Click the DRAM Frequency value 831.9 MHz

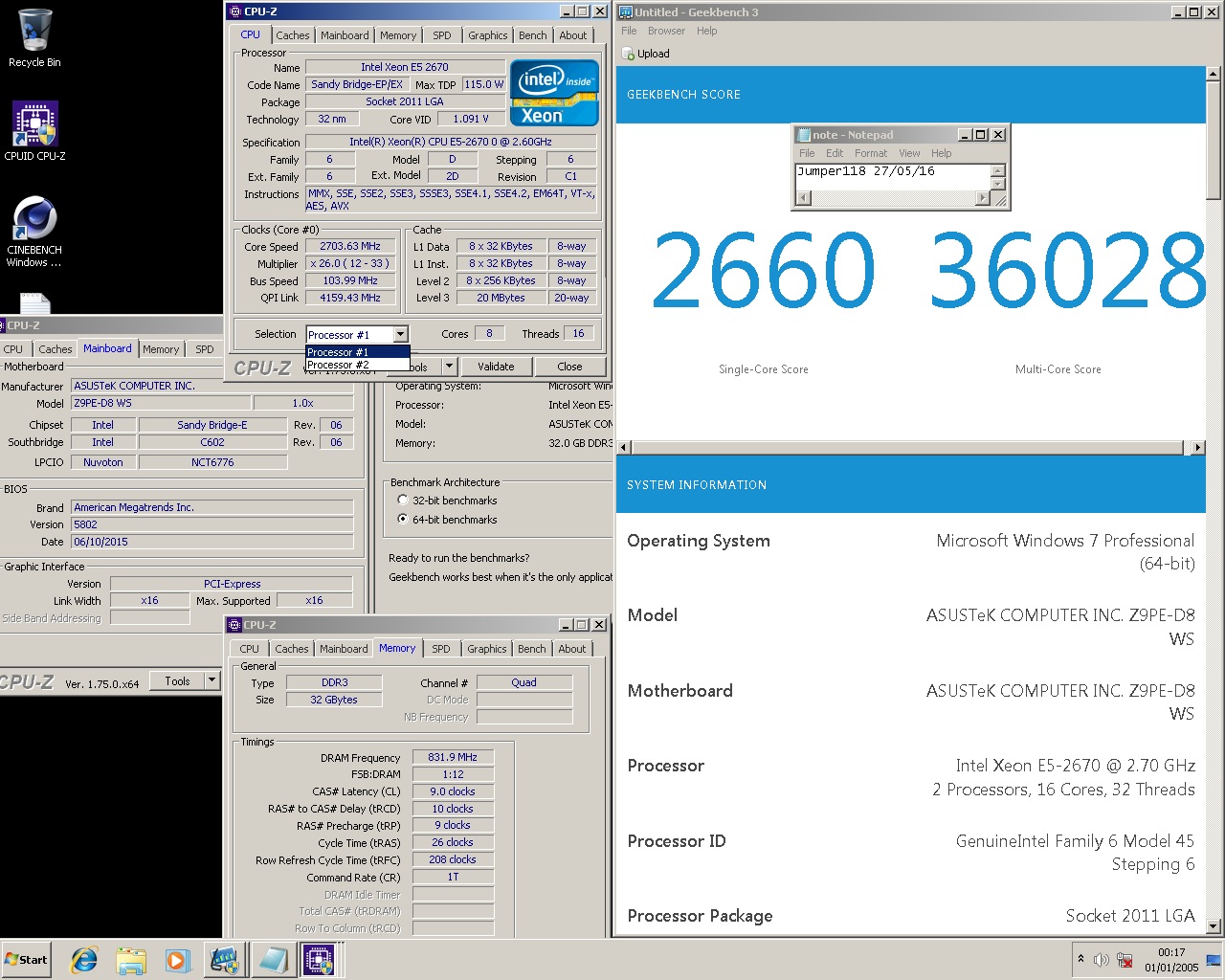pos(454,757)
